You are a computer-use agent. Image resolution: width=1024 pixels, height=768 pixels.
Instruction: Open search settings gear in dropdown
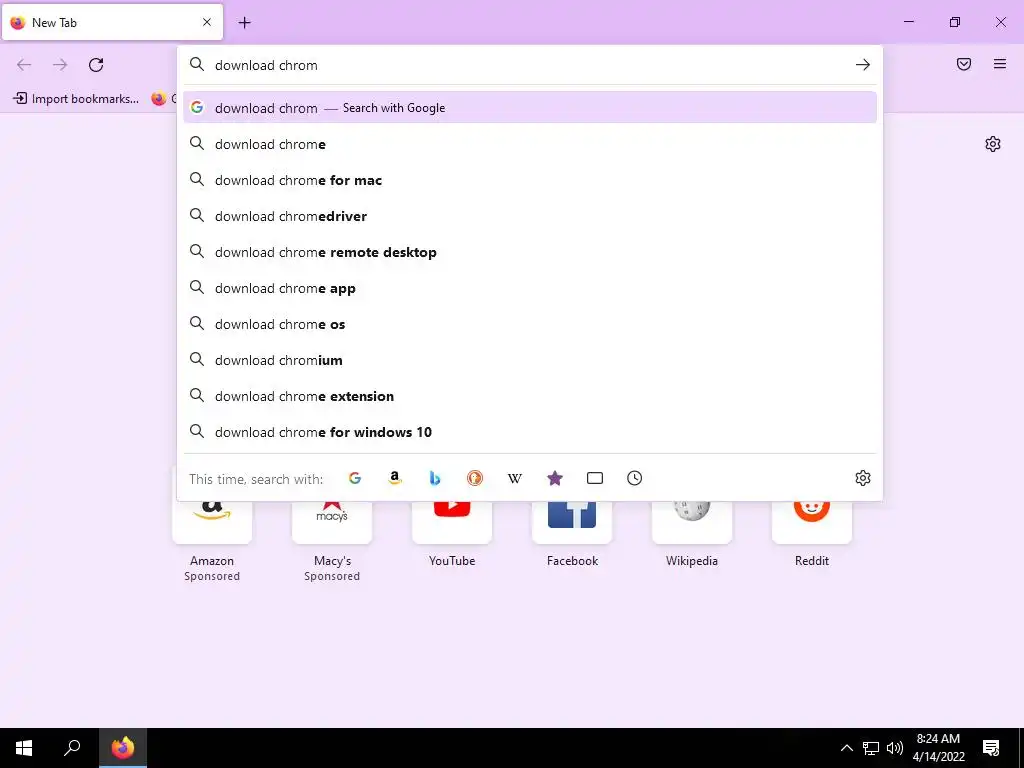pos(863,478)
